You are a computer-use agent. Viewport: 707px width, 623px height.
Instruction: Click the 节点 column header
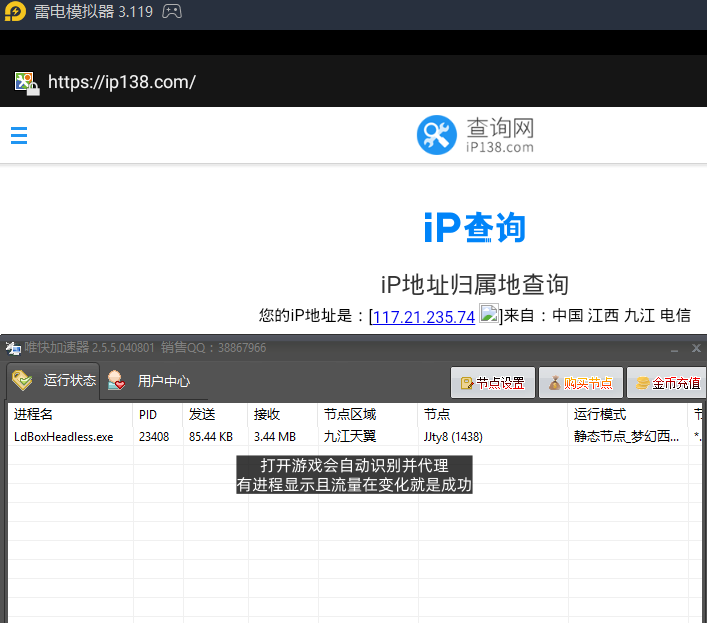pyautogui.click(x=492, y=414)
